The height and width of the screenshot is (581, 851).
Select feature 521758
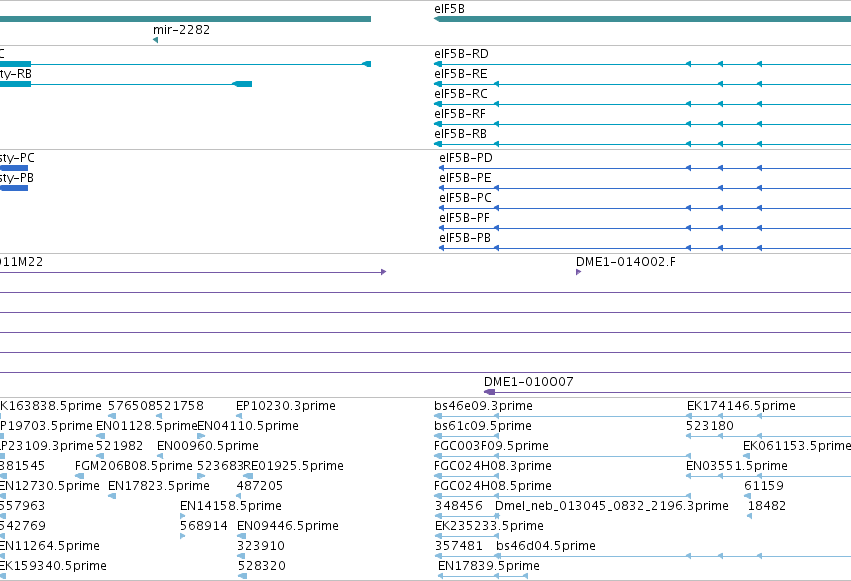click(180, 406)
